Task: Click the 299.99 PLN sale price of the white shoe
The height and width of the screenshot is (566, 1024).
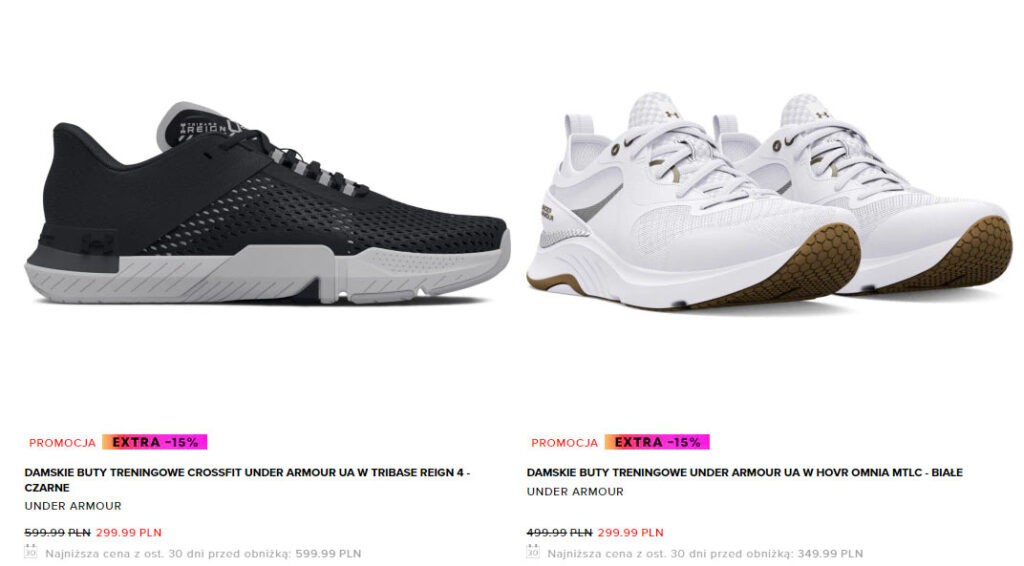Action: [x=630, y=533]
